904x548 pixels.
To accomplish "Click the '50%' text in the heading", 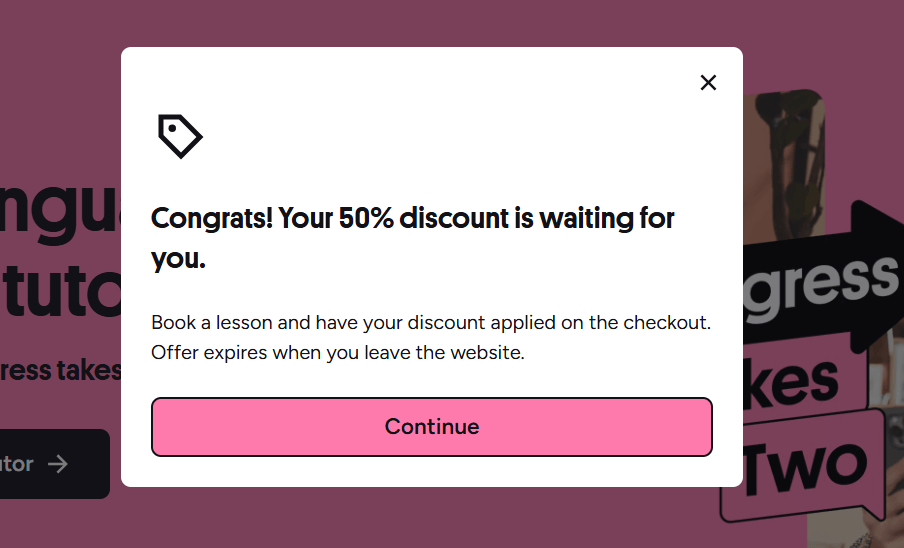I will (366, 218).
